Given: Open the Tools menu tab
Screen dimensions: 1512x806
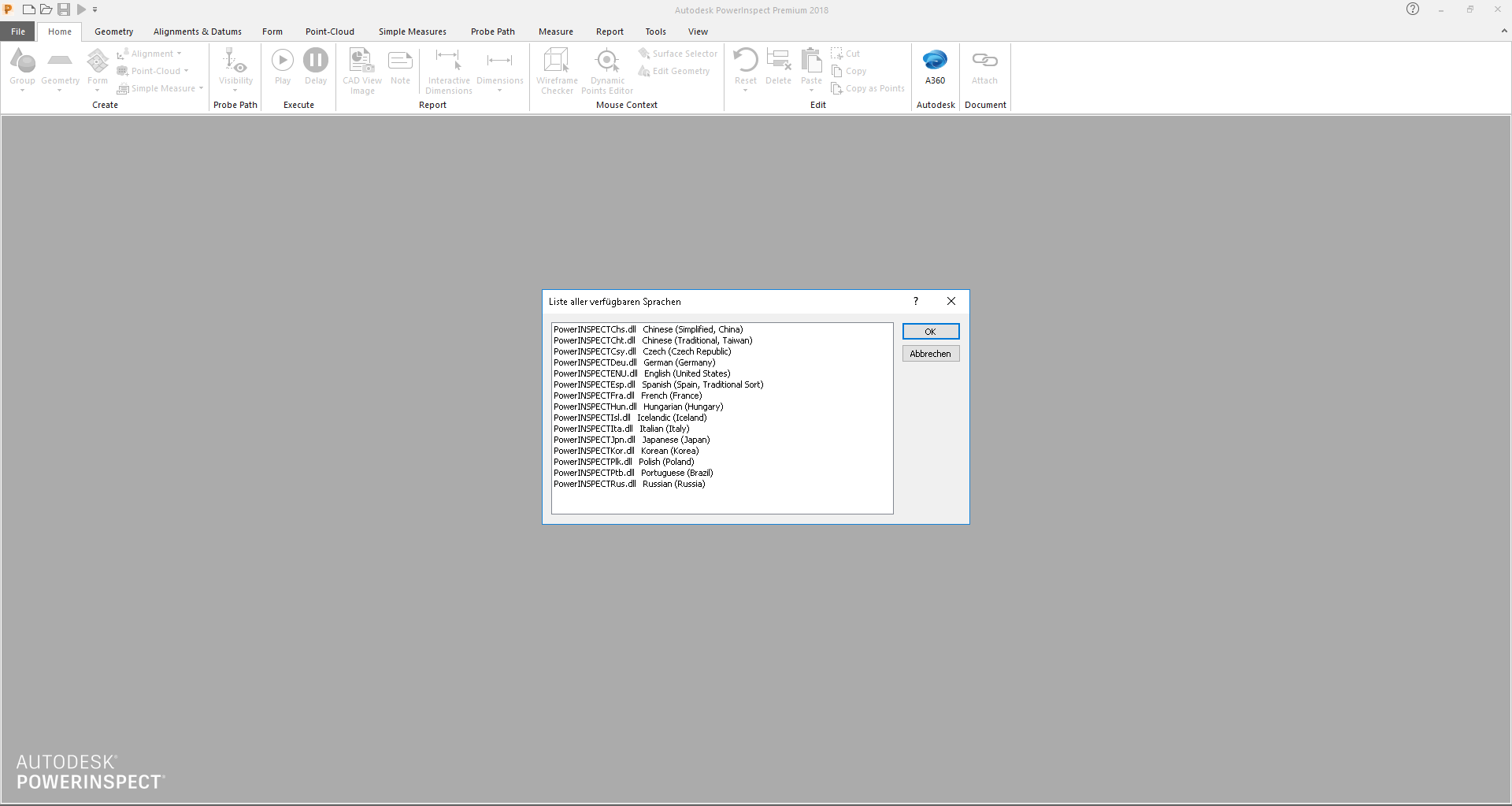Looking at the screenshot, I should (x=655, y=32).
